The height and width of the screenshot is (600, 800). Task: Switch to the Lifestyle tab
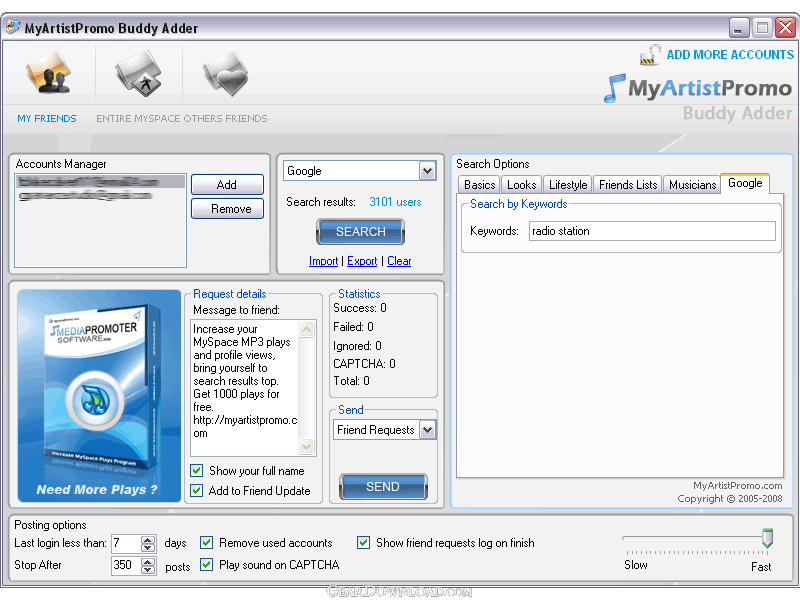tap(568, 185)
